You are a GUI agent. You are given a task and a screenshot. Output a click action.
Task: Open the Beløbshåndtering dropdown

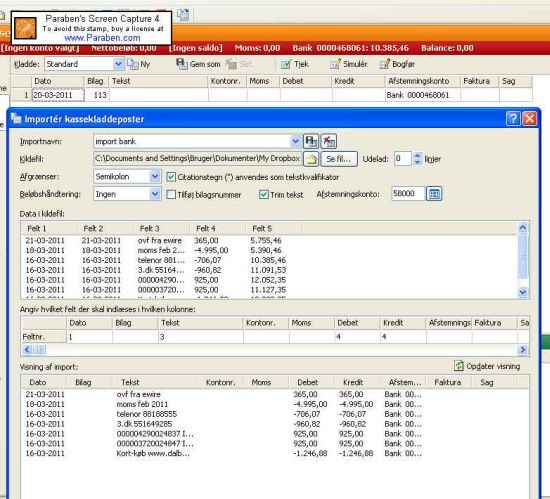pos(155,194)
